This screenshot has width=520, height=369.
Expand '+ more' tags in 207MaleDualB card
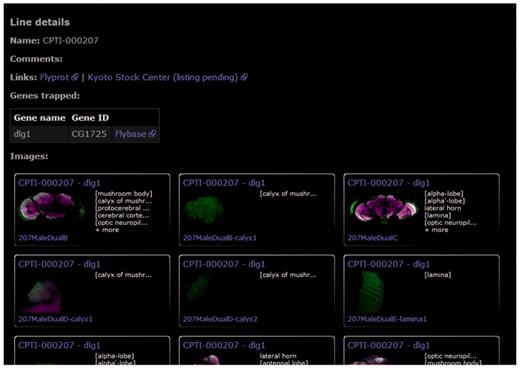coord(107,230)
